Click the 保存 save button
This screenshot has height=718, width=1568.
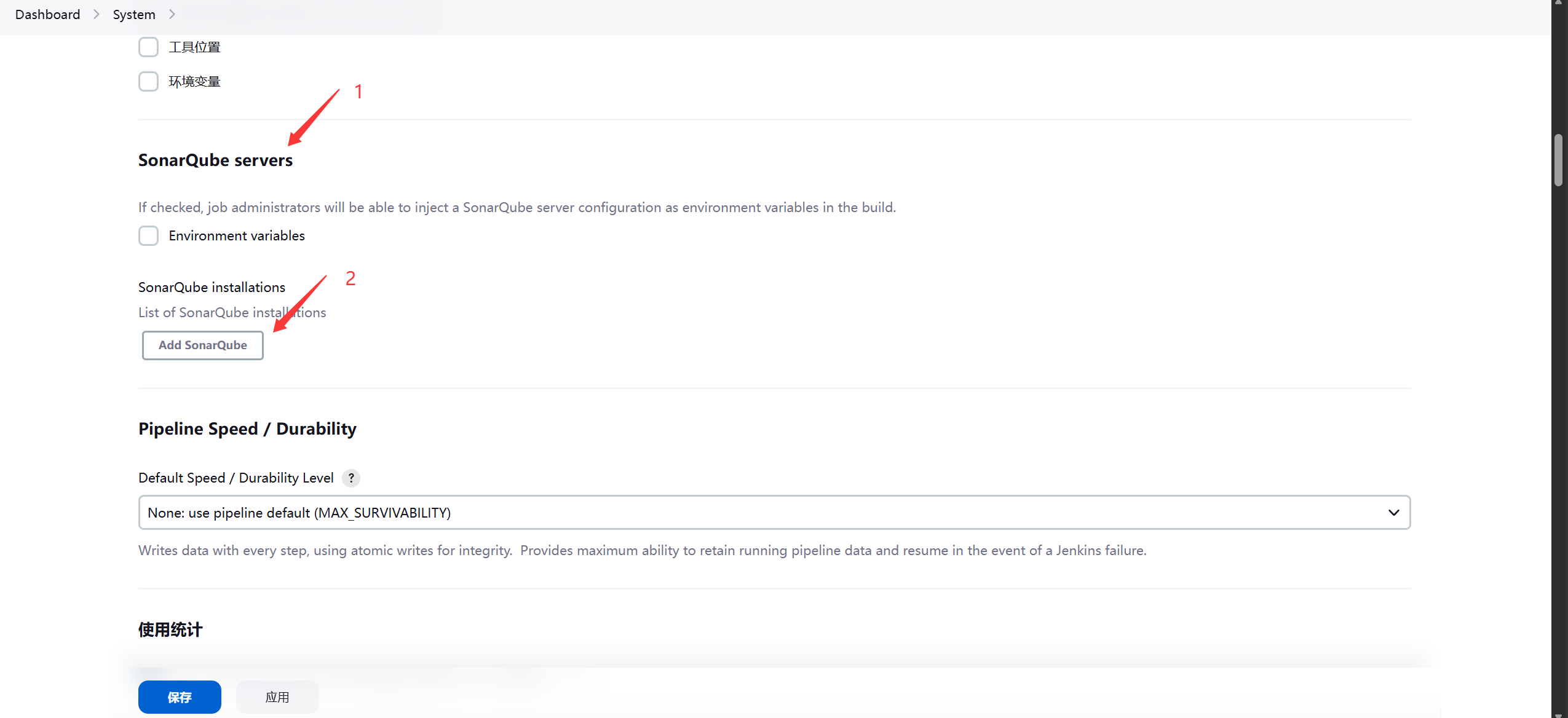click(180, 696)
